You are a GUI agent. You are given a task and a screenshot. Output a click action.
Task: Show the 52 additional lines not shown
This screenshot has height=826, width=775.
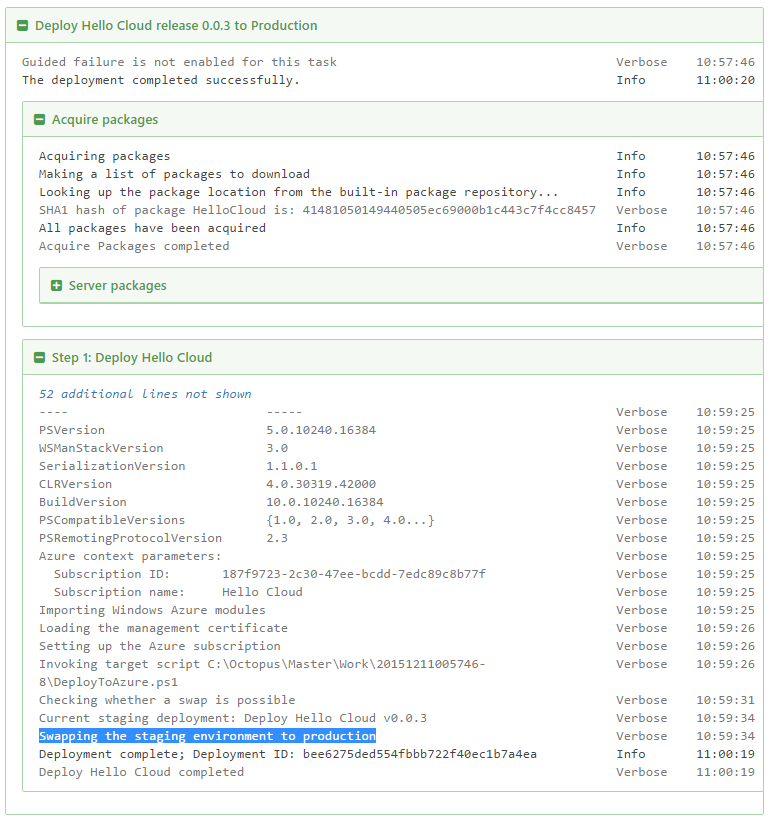[145, 394]
